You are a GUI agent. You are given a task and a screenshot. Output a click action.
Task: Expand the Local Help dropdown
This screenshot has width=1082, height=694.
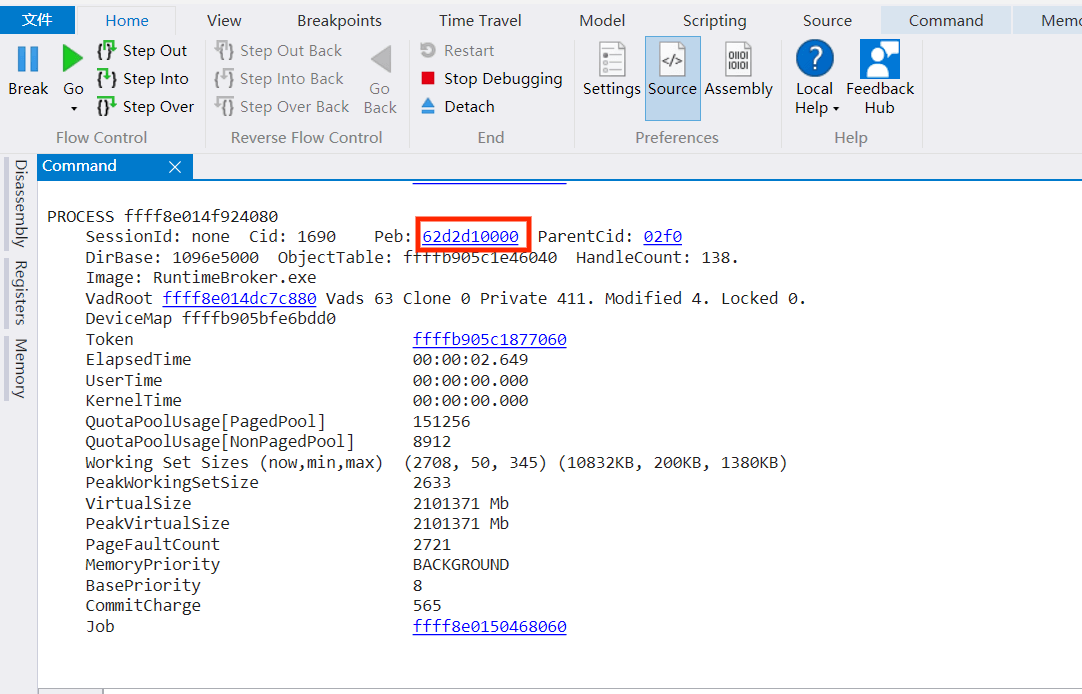coord(835,109)
